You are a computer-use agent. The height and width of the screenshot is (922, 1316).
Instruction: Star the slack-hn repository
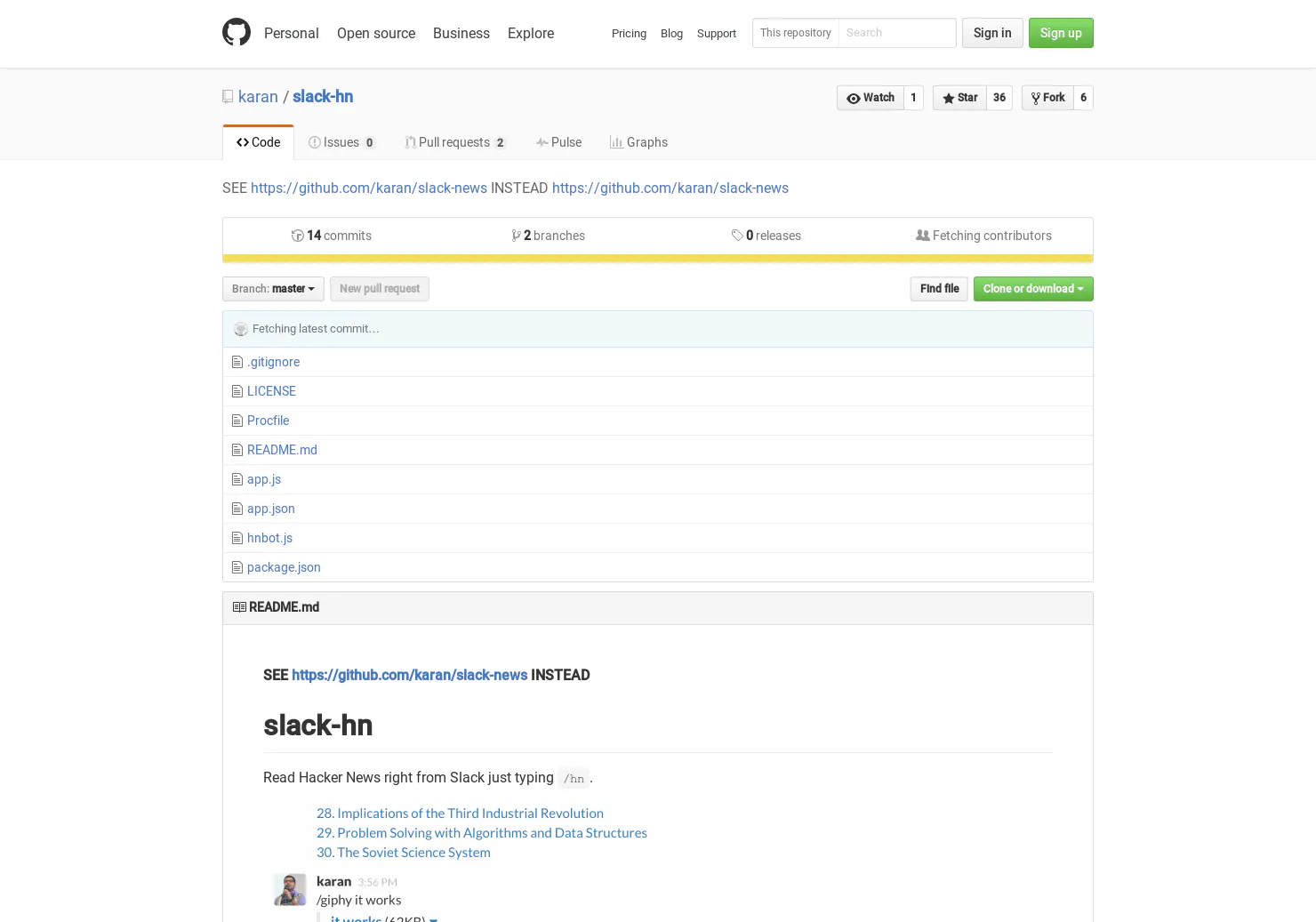pyautogui.click(x=959, y=98)
